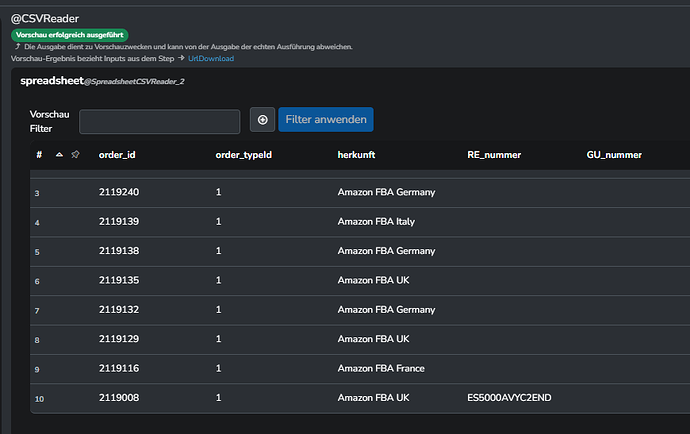Click Amazon FBA UK in row 6
The width and height of the screenshot is (690, 434).
[x=374, y=280]
